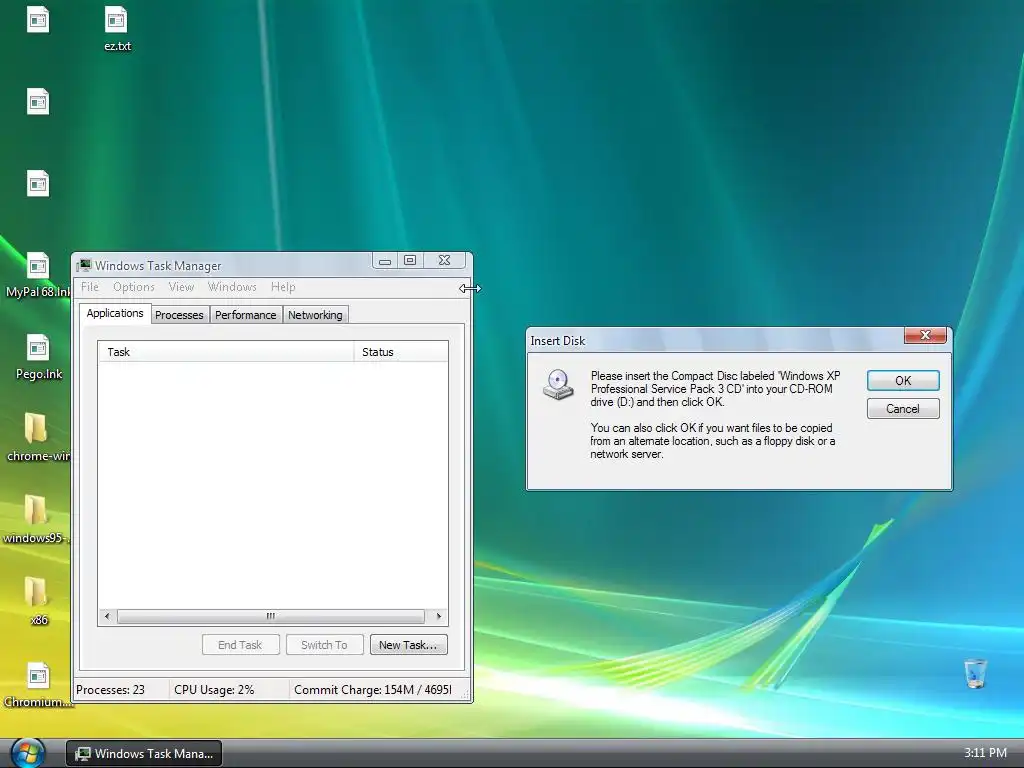Viewport: 1024px width, 768px height.
Task: Sort by the Task column header
Action: click(226, 352)
